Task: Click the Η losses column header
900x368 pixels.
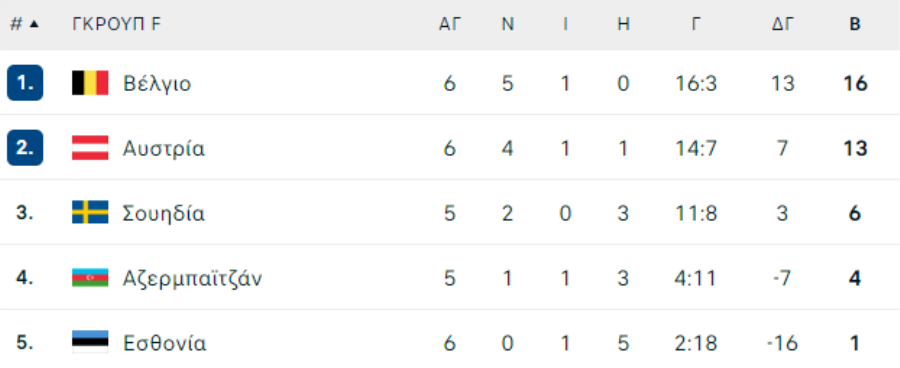Action: (x=623, y=24)
